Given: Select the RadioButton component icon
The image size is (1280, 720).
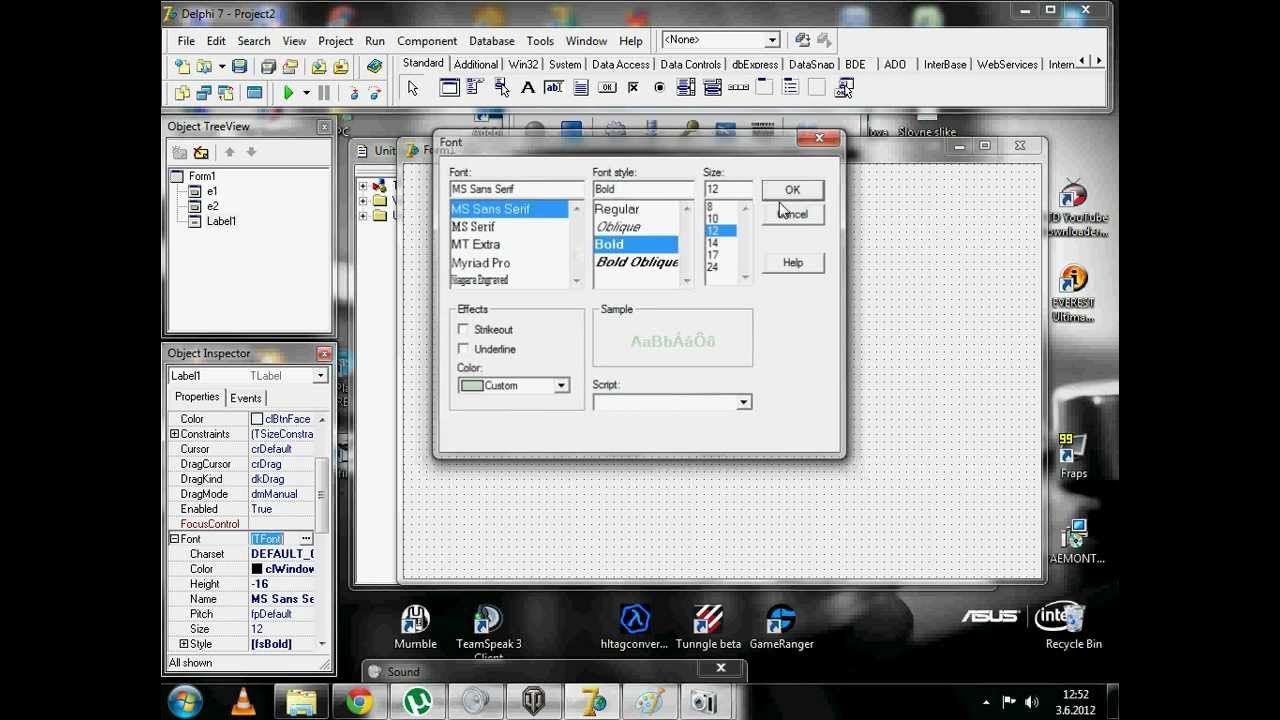Looking at the screenshot, I should (659, 88).
